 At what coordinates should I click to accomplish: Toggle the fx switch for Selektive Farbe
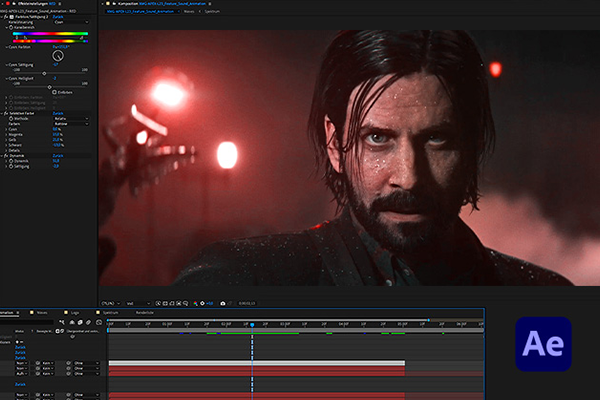coord(6,113)
